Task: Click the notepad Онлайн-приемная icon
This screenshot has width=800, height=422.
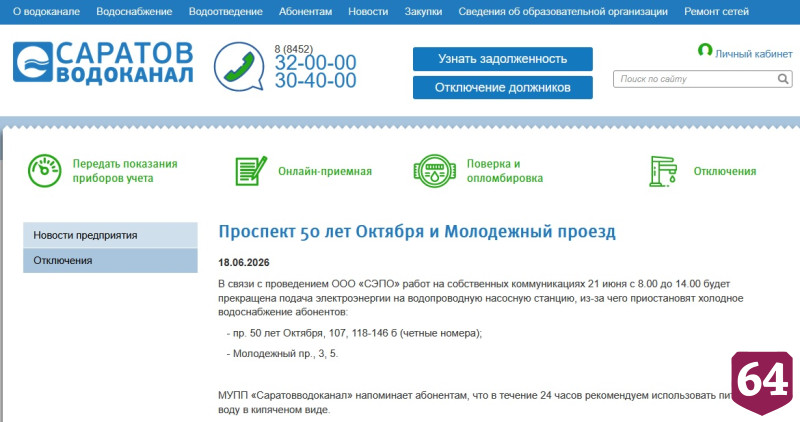Action: 251,171
